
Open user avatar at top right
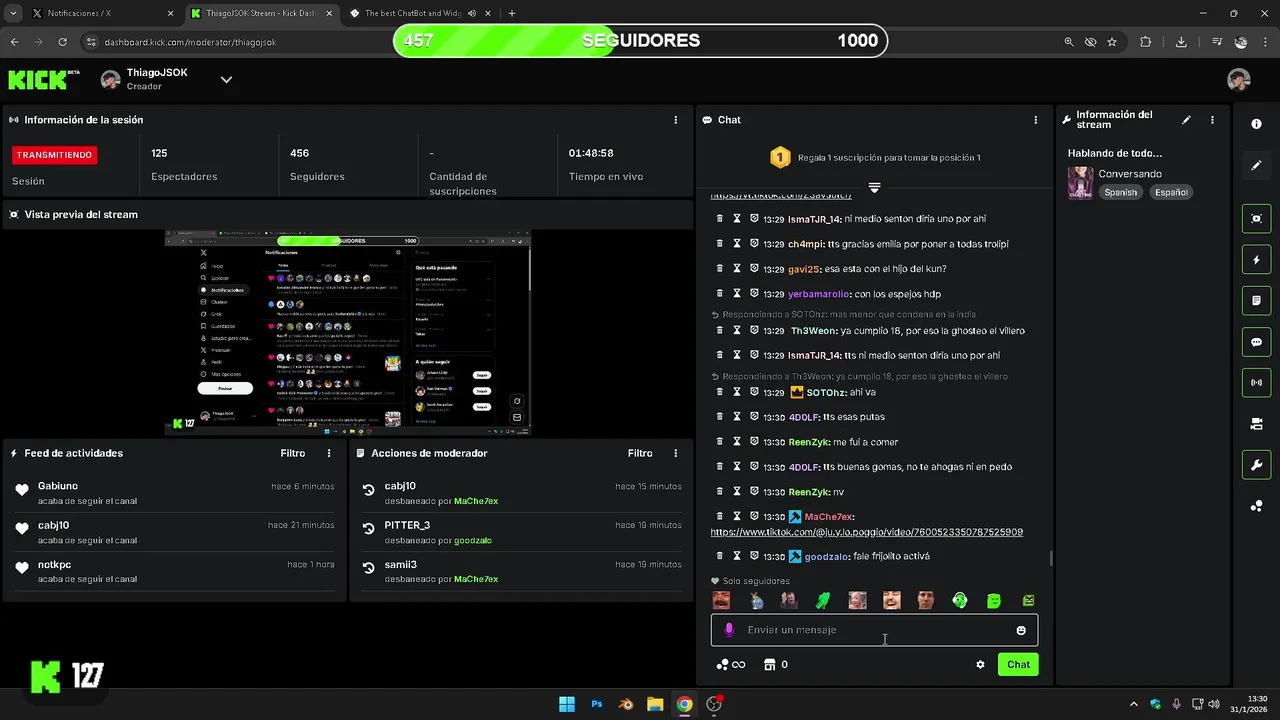click(x=1239, y=80)
